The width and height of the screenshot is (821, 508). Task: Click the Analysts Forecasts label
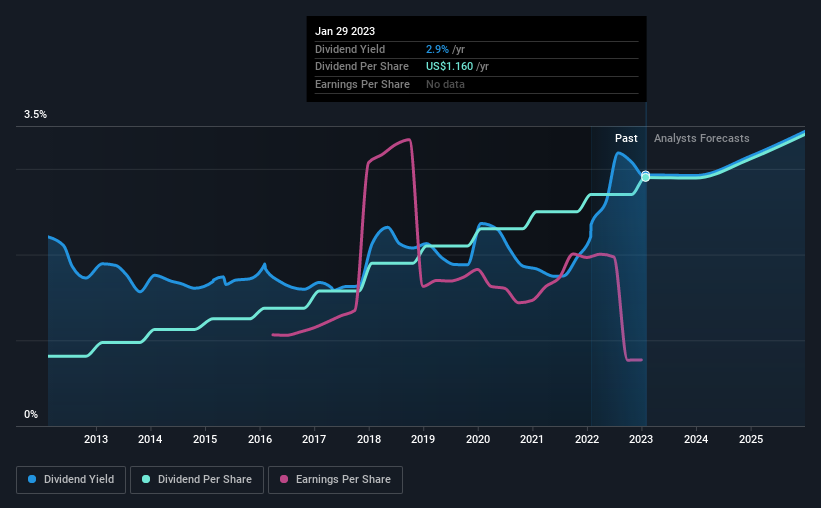[702, 138]
